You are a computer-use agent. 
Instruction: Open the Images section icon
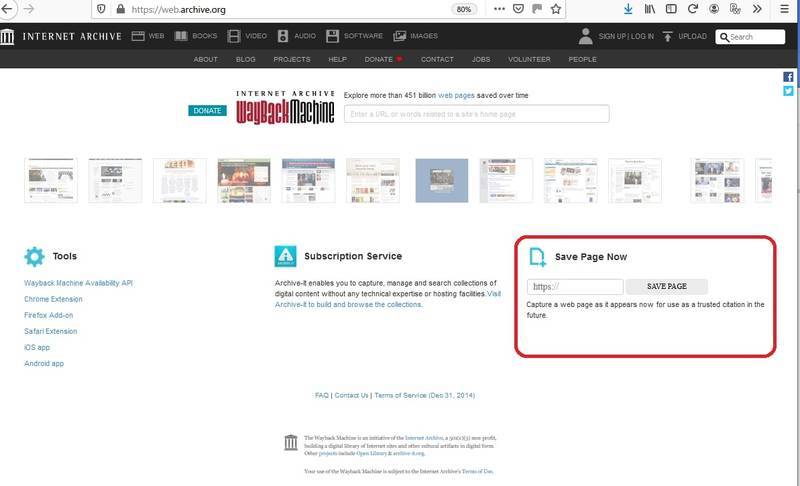click(399, 36)
